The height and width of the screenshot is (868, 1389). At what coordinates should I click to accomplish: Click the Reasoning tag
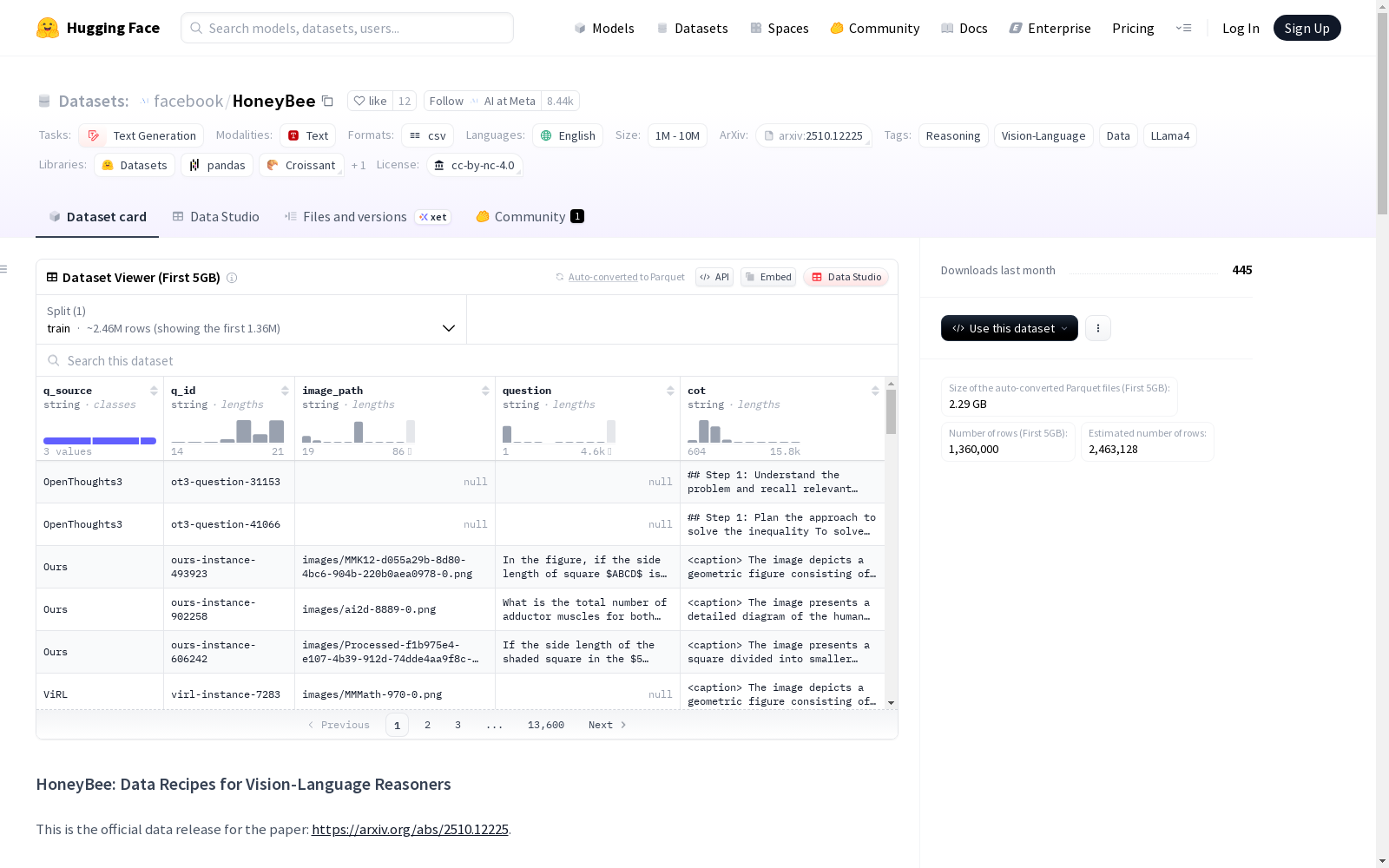(953, 135)
